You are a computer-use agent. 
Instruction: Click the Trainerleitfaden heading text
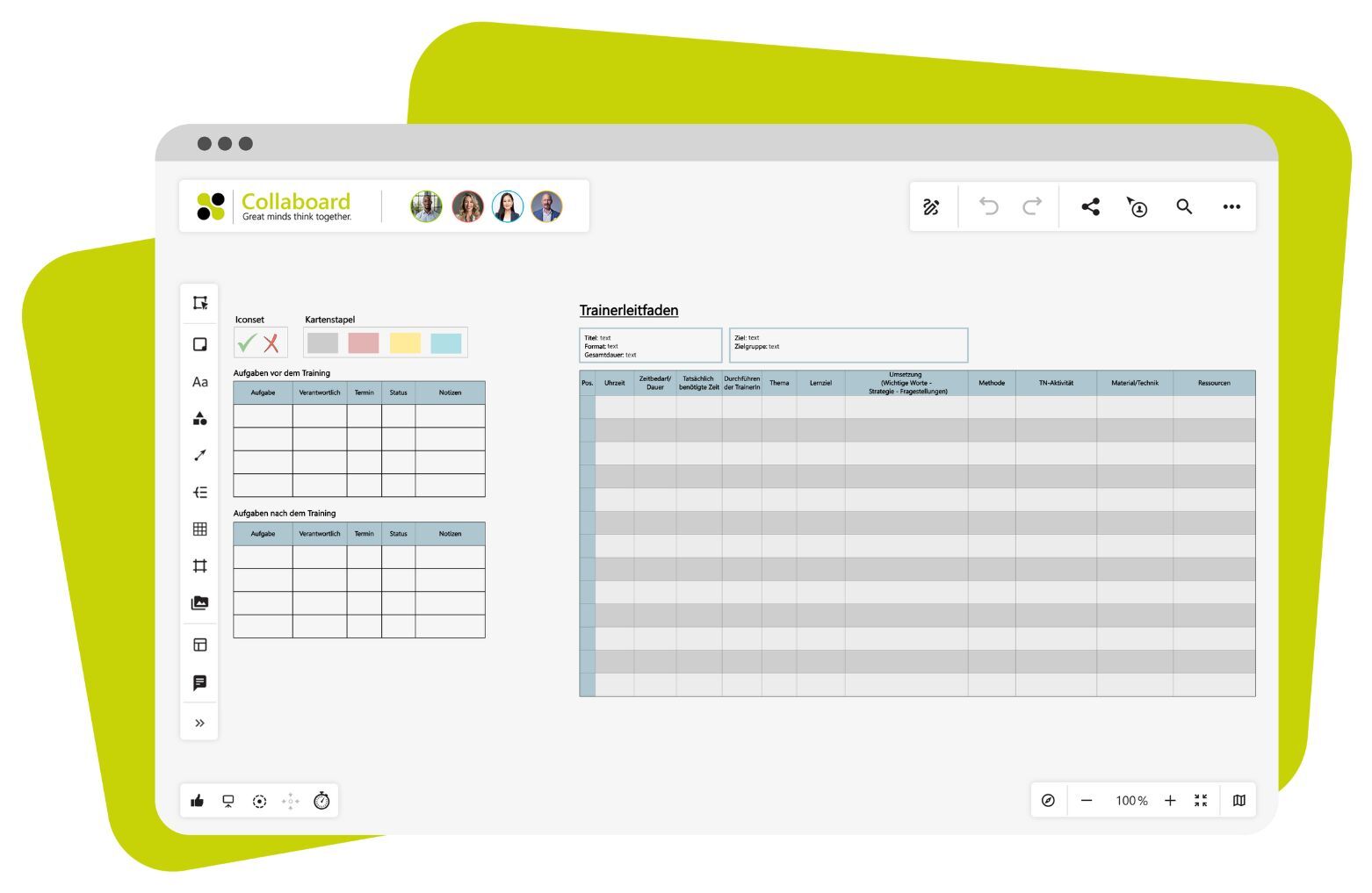pyautogui.click(x=629, y=311)
